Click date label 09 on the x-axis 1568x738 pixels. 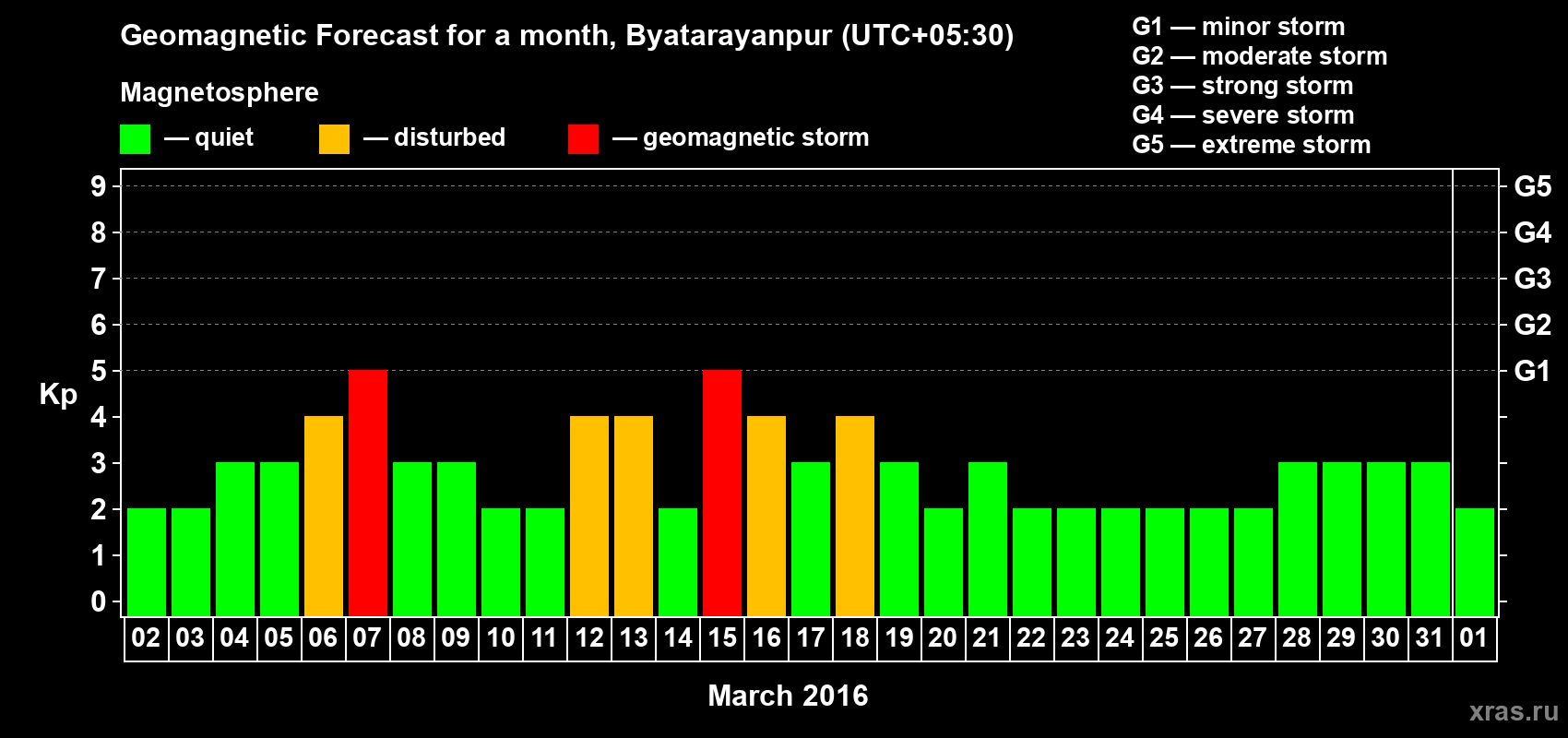[x=456, y=638]
